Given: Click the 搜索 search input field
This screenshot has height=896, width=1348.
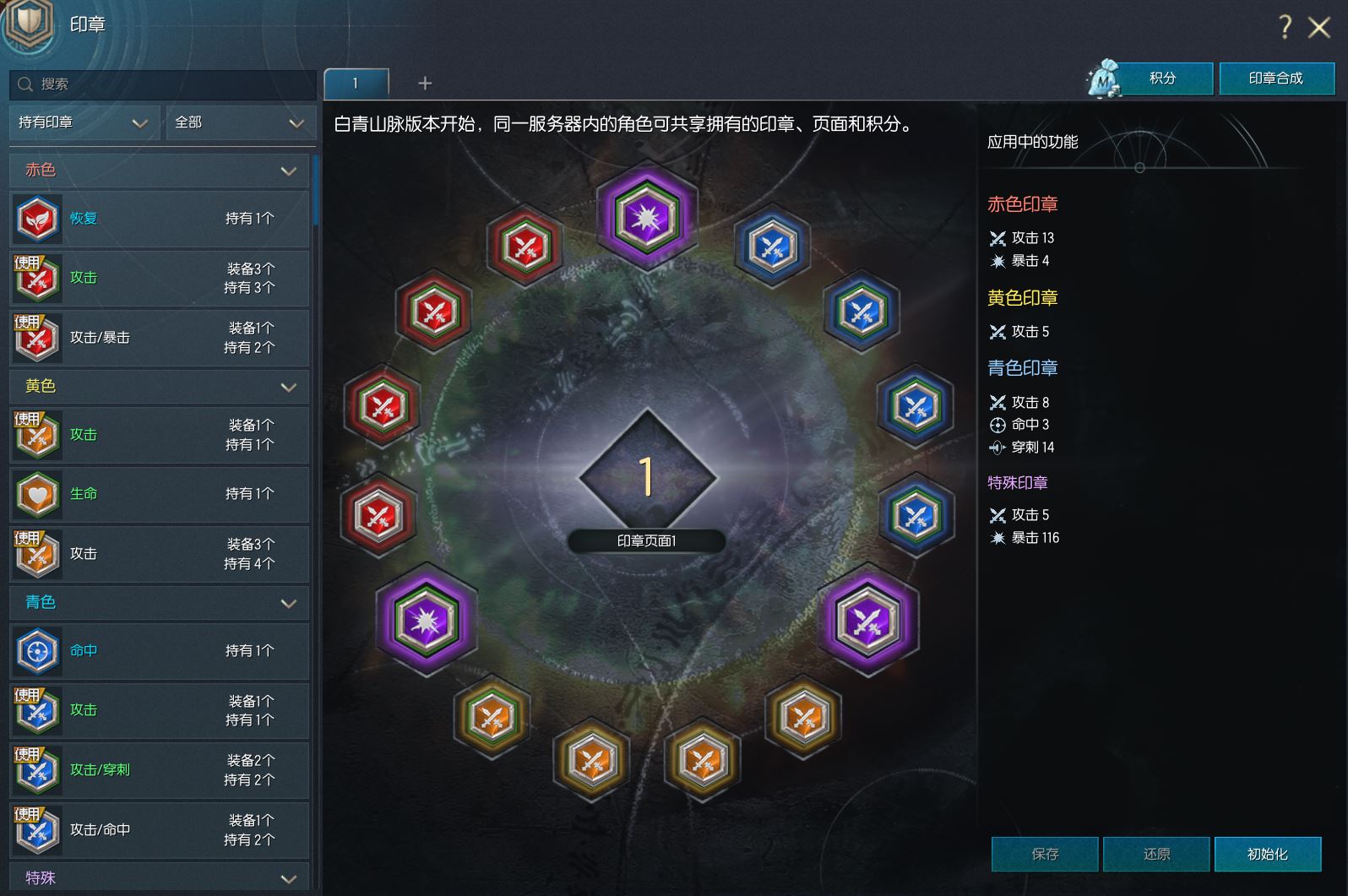Looking at the screenshot, I should [x=162, y=84].
